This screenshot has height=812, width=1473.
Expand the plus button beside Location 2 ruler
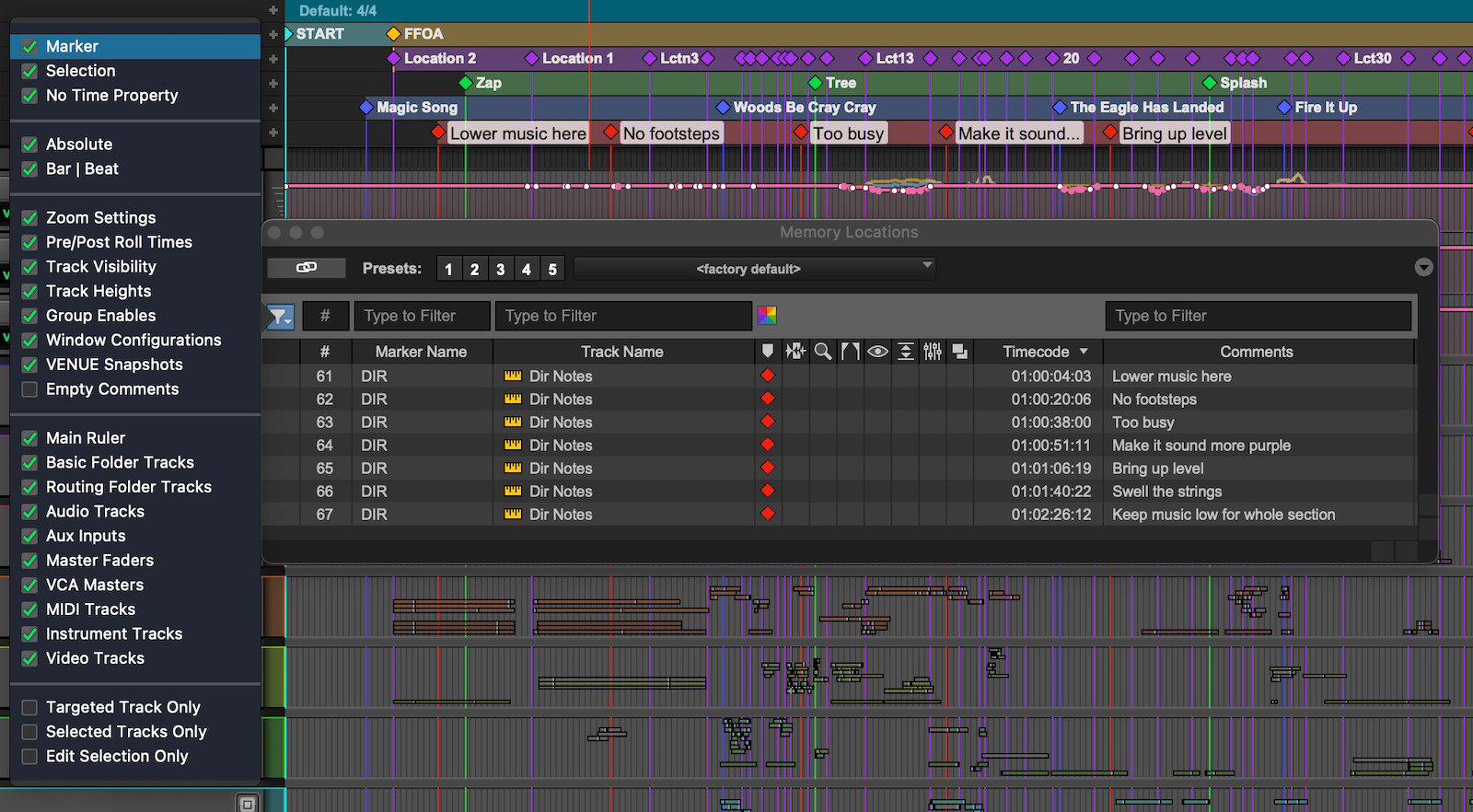pyautogui.click(x=273, y=59)
